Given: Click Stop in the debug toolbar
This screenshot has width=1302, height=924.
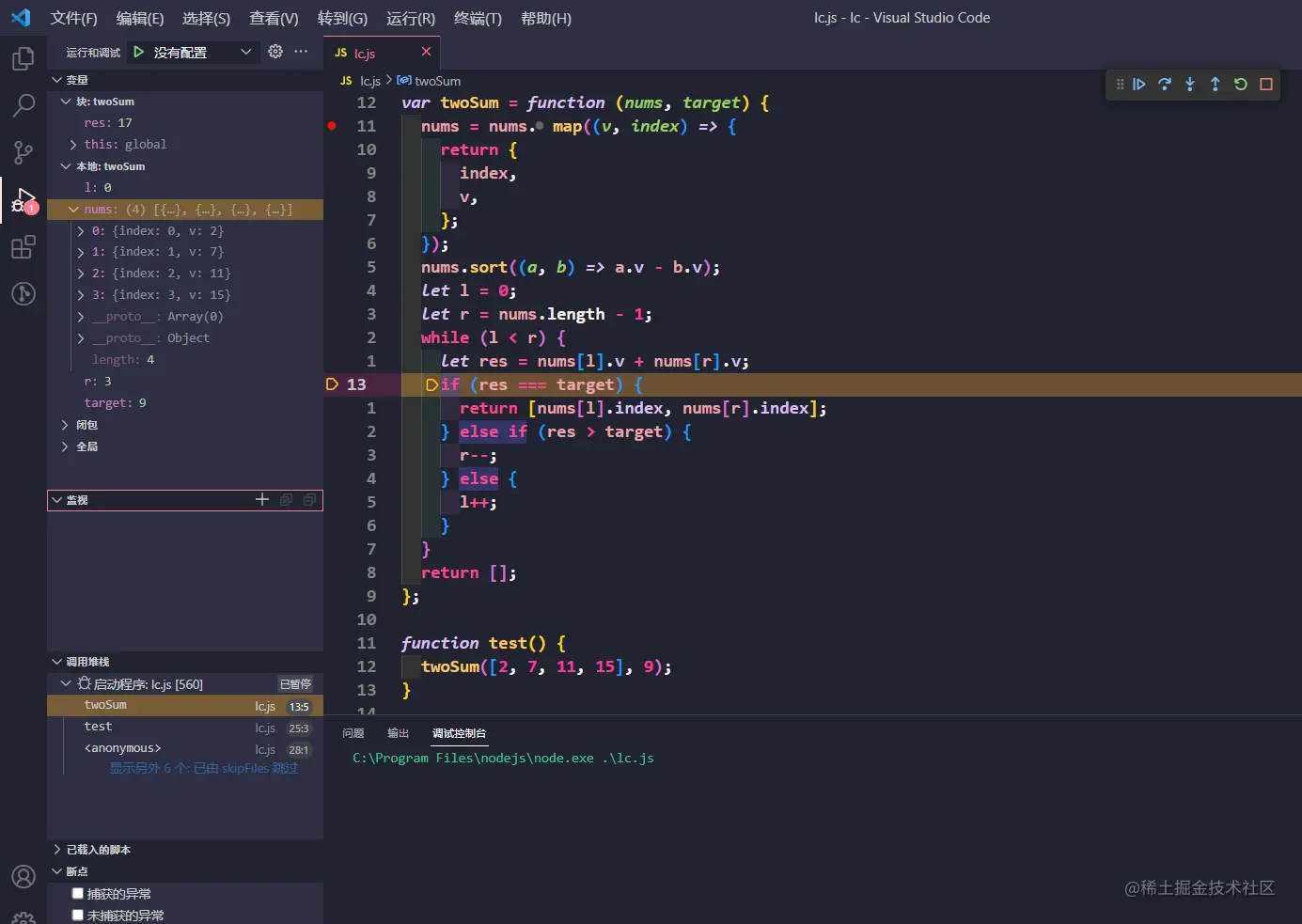Looking at the screenshot, I should tap(1266, 85).
